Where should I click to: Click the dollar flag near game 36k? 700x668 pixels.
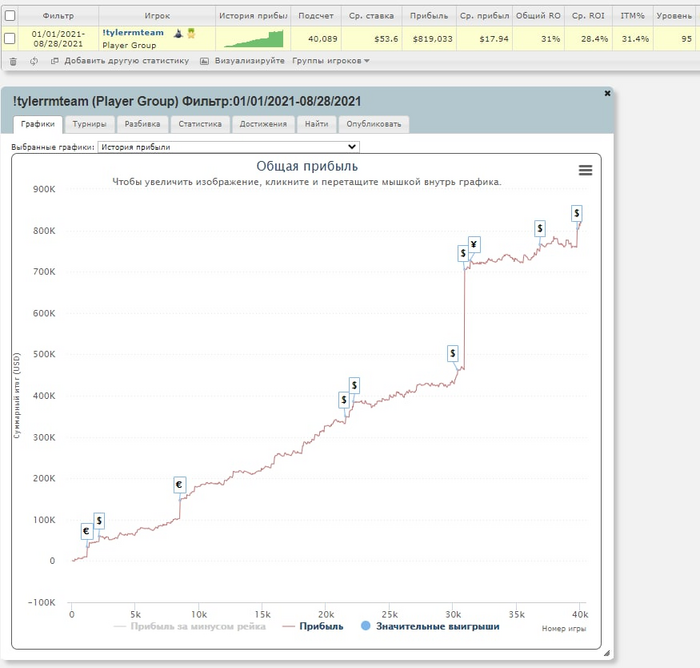(x=540, y=229)
